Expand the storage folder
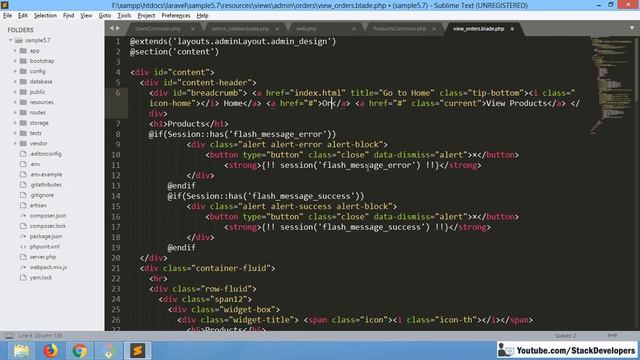The height and width of the screenshot is (360, 640). (x=15, y=123)
